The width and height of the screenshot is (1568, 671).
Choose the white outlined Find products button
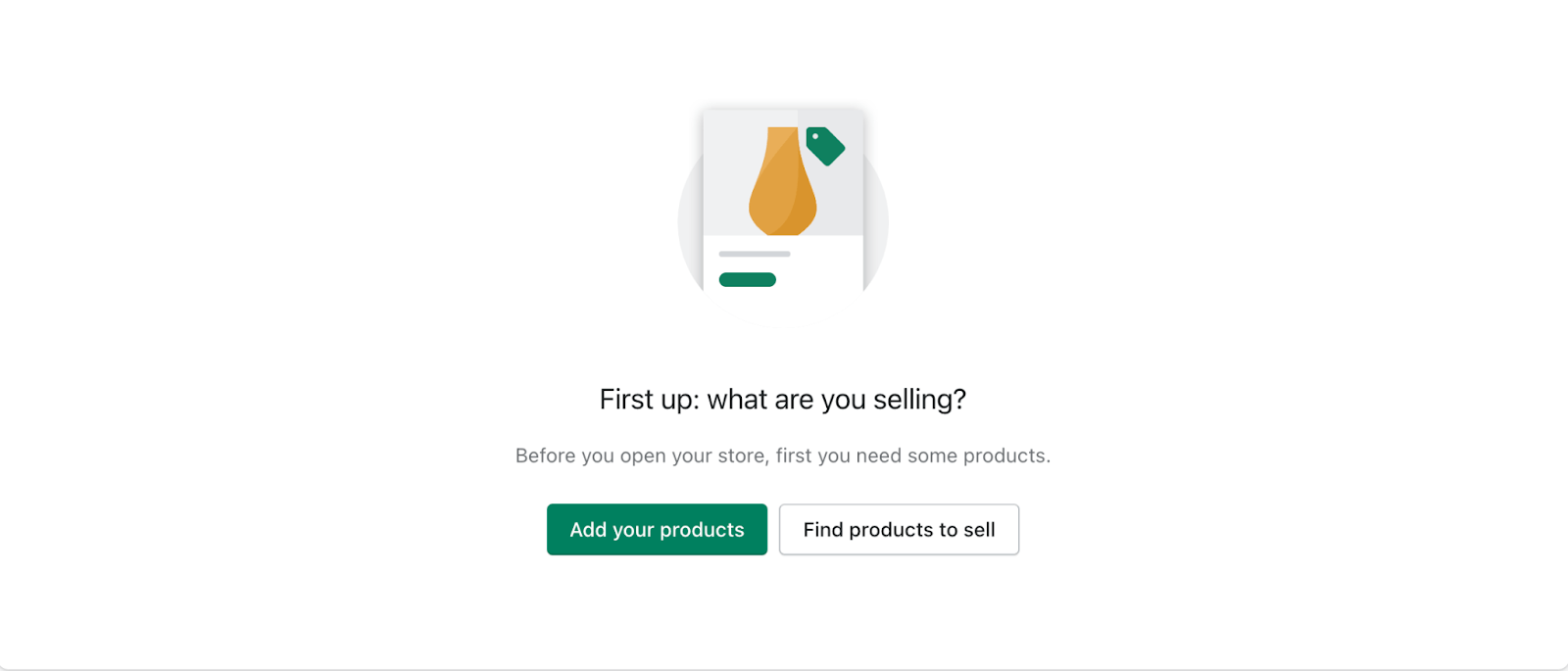(899, 530)
